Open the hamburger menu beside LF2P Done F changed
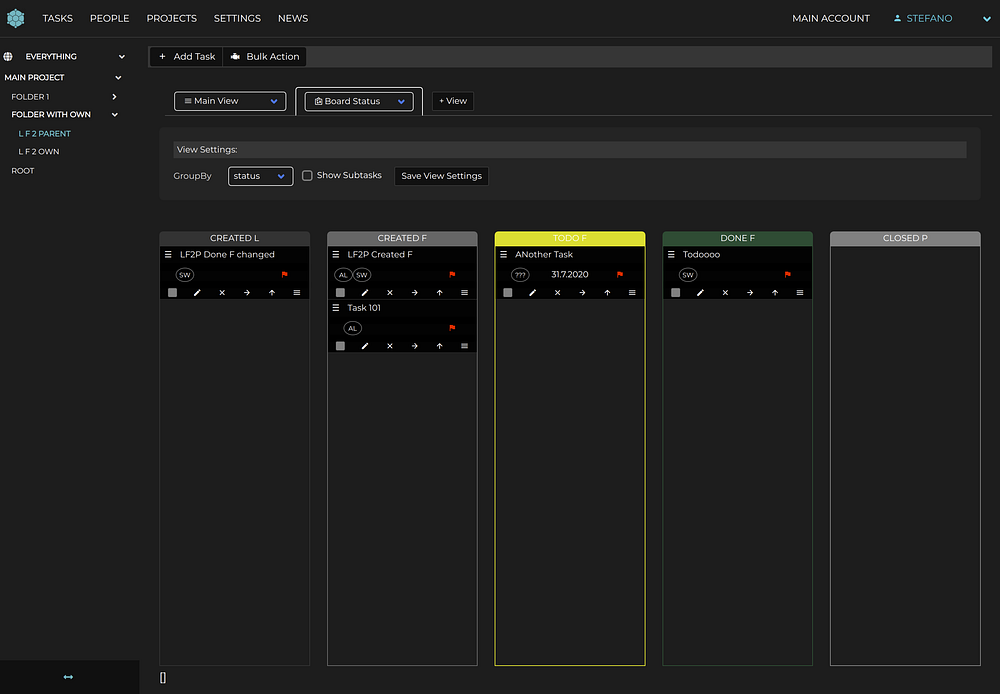The height and width of the screenshot is (694, 1000). tap(168, 255)
